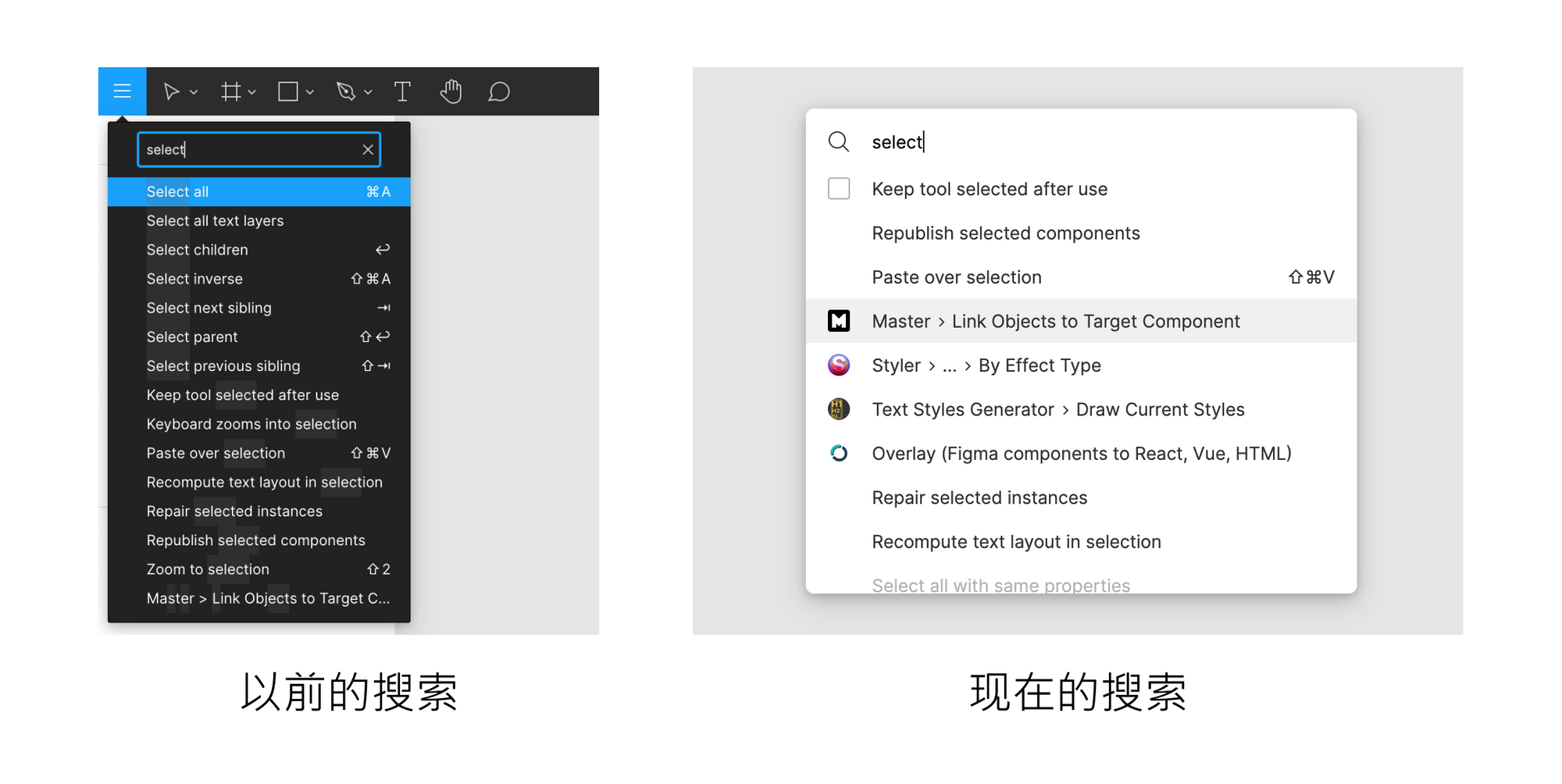This screenshot has width=1562, height=784.
Task: Select the Frame tool
Action: [230, 92]
